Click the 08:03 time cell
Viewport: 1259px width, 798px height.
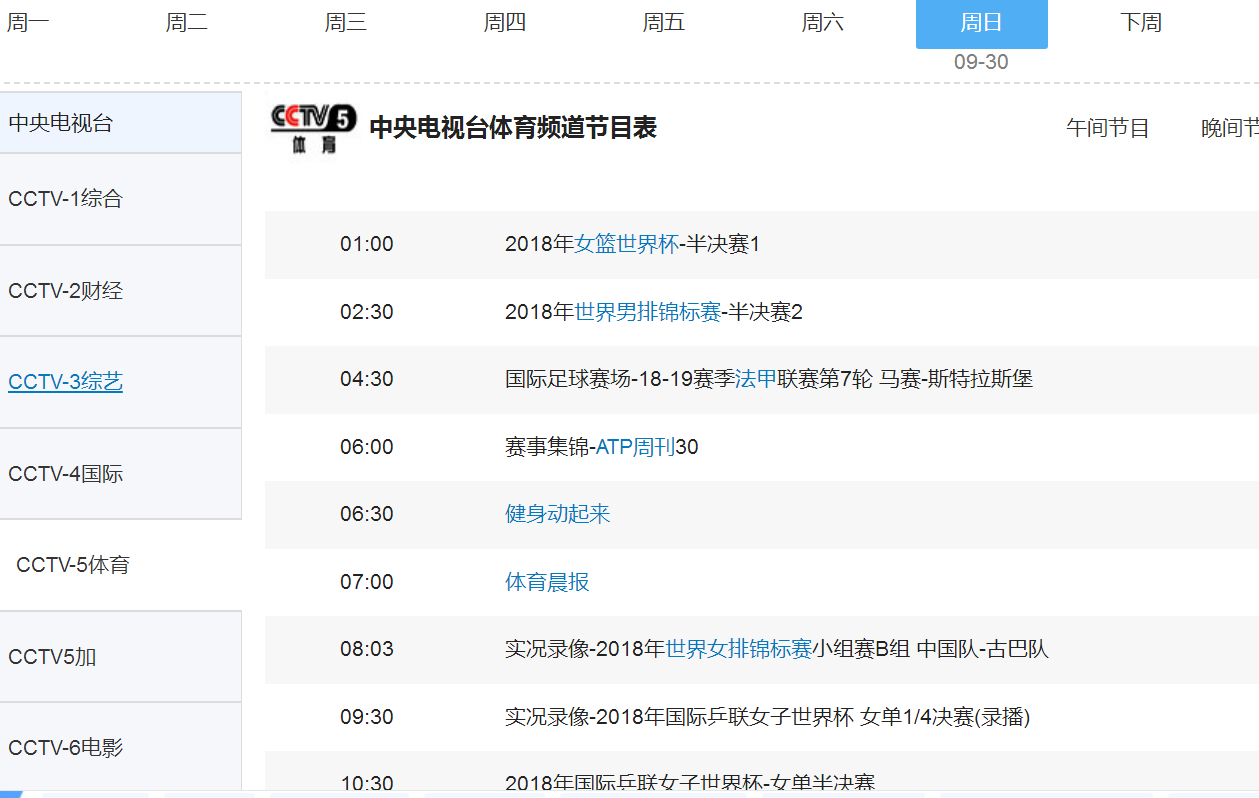[367, 649]
